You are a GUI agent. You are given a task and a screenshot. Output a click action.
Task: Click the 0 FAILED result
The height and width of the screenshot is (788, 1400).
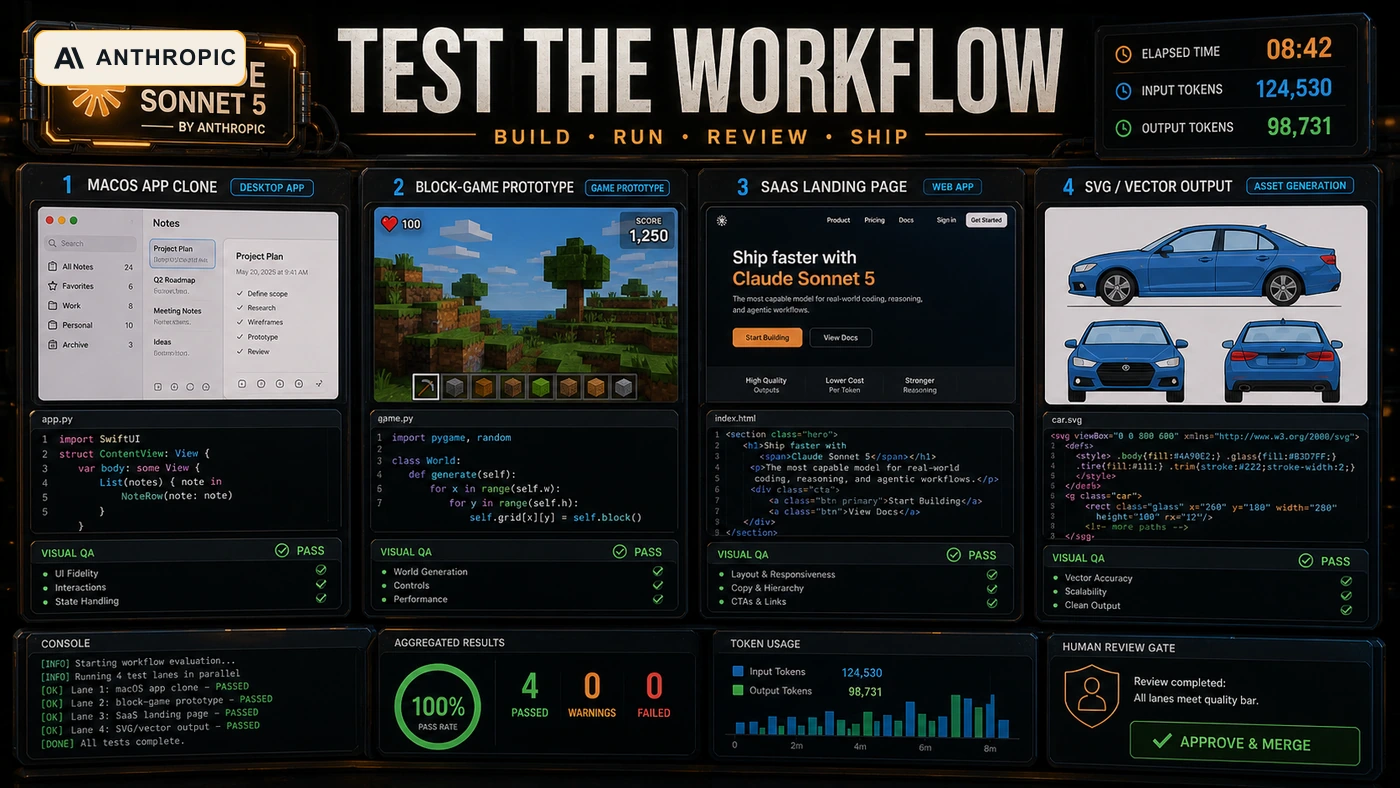654,694
